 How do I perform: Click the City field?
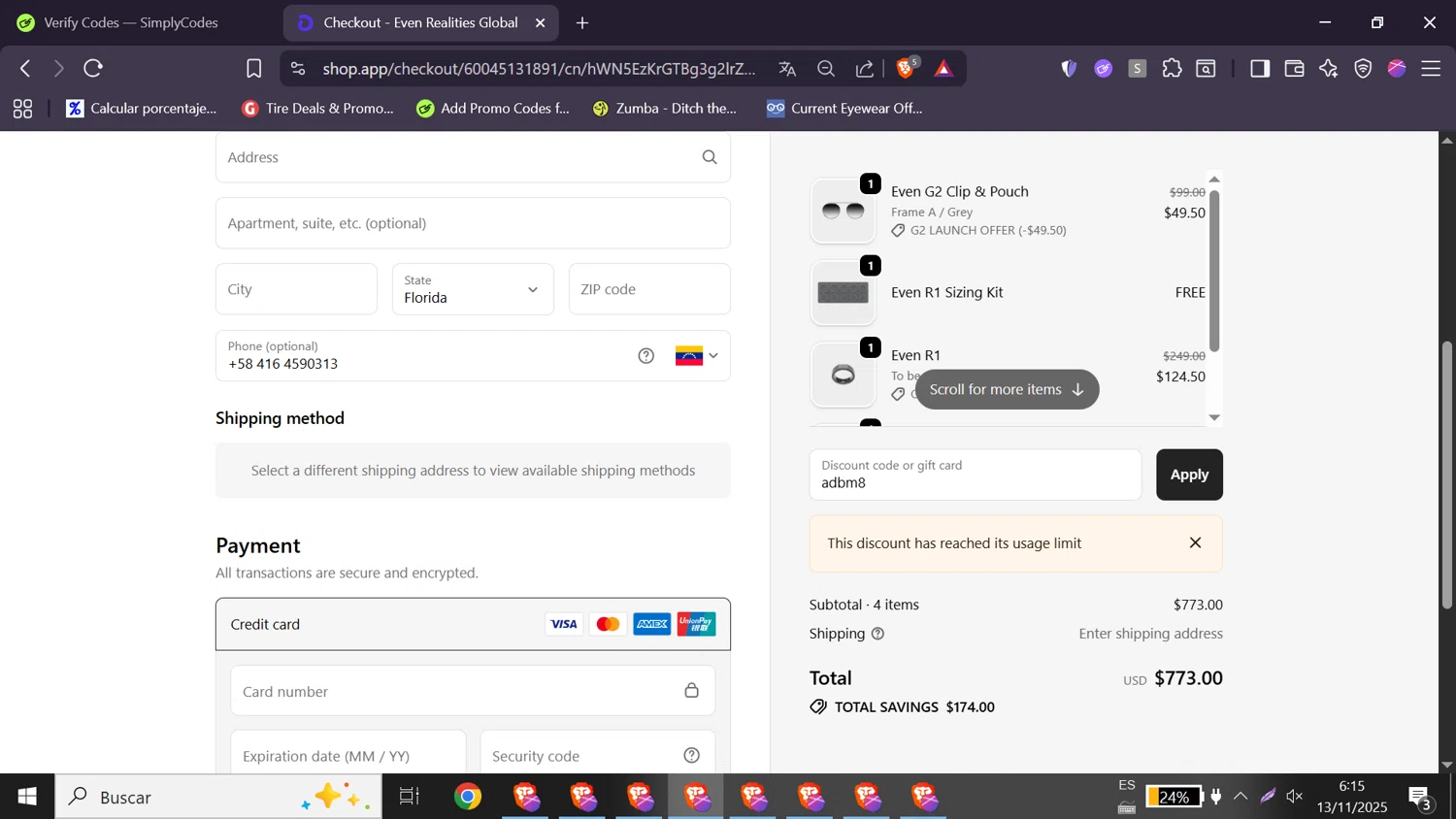[x=296, y=289]
